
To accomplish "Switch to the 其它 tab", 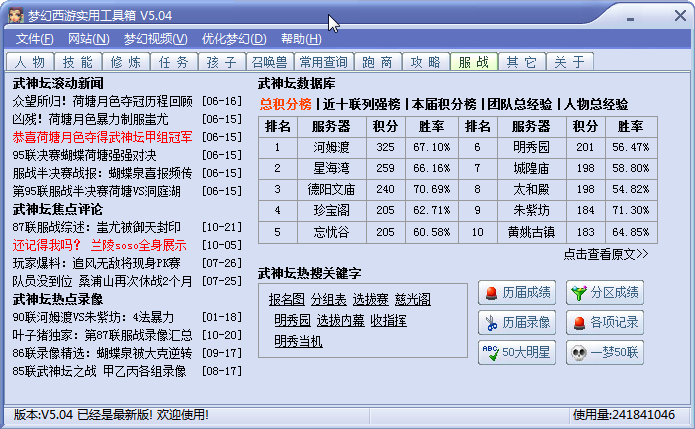I will coord(522,62).
